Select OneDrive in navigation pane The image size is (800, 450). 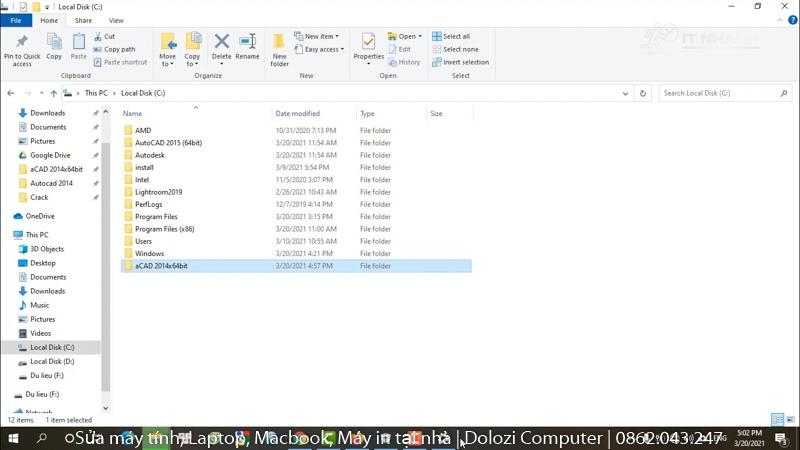coord(40,216)
